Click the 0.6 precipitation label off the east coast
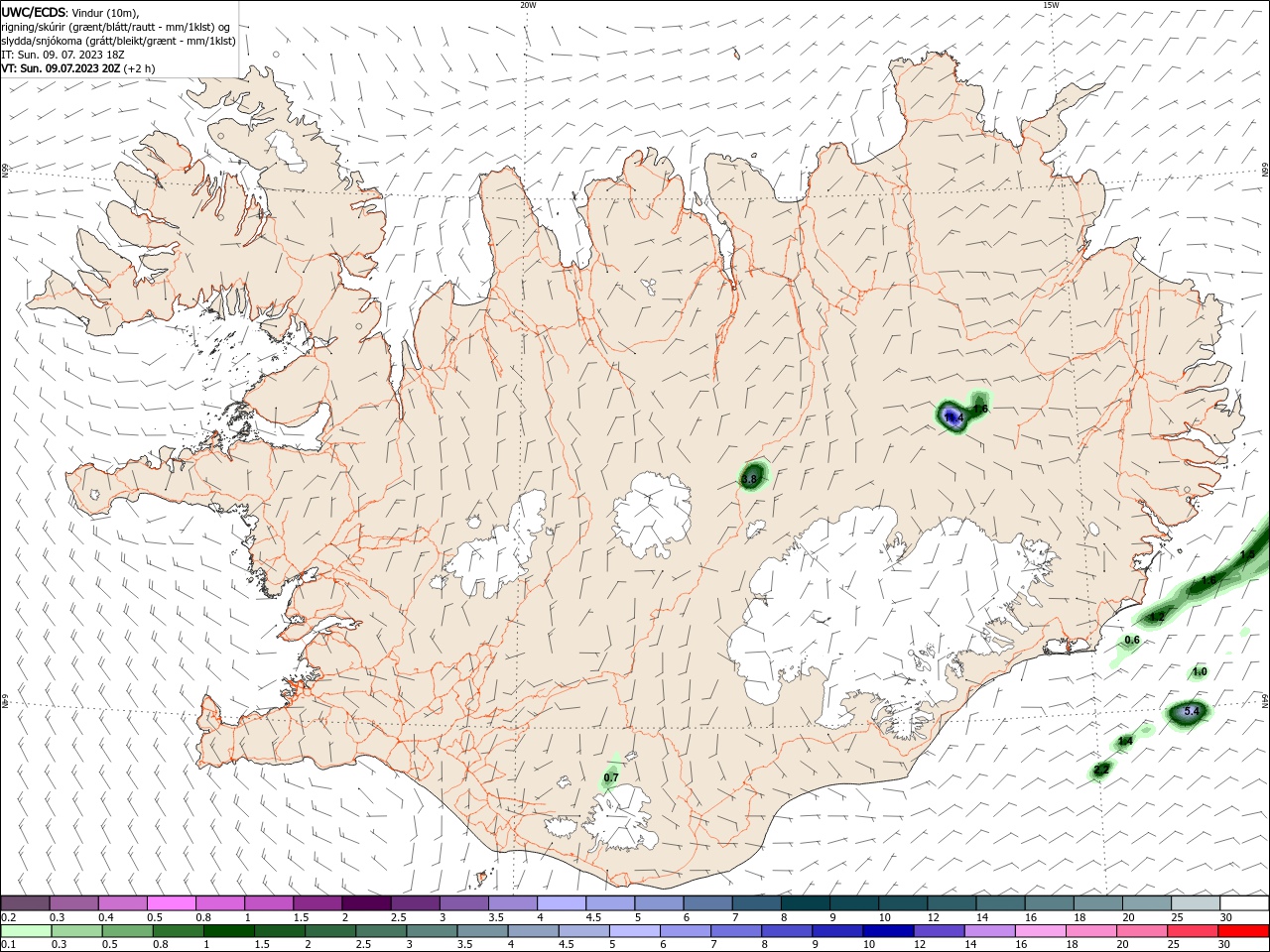This screenshot has height=952, width=1270. pyautogui.click(x=1131, y=641)
